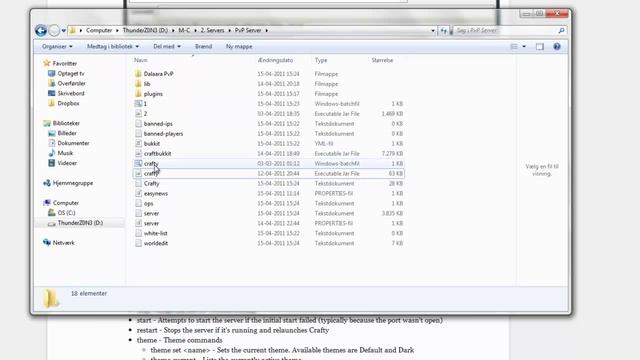640x360 pixels.
Task: Select the craftbukkit jar file
Action: (x=269, y=153)
